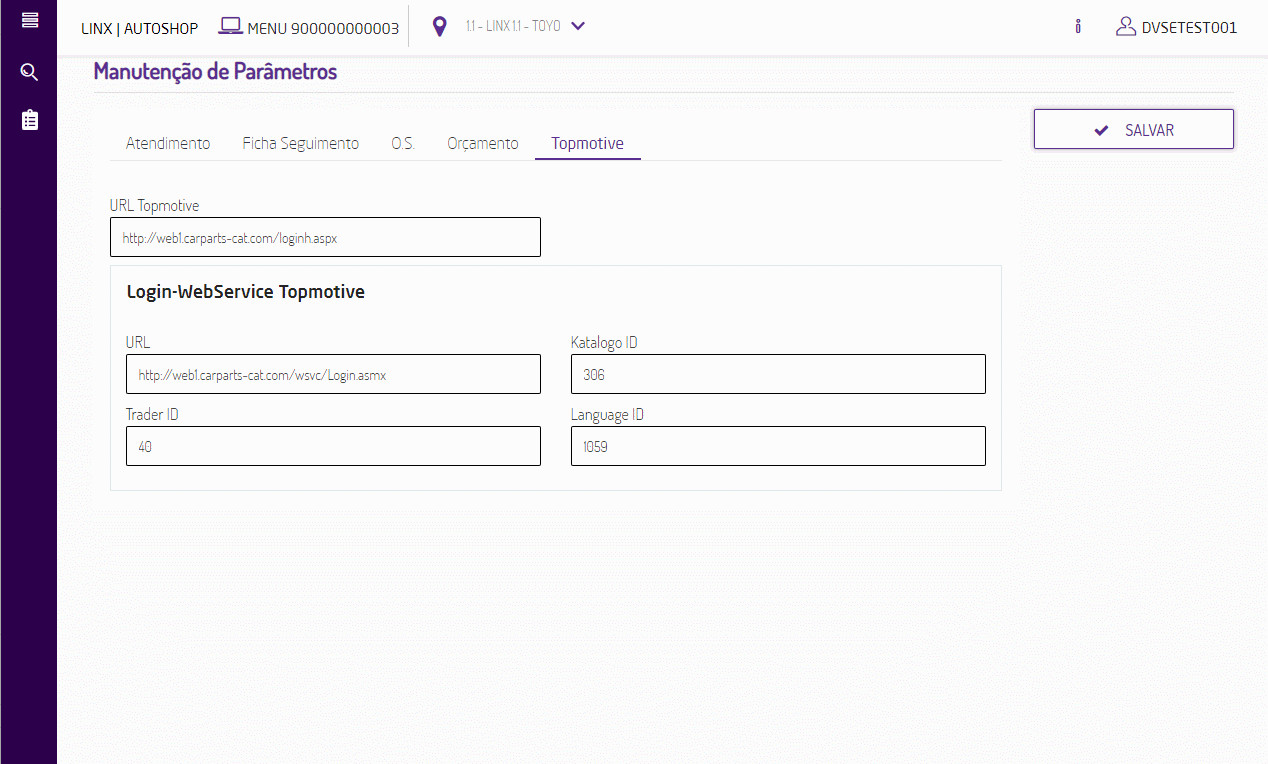Open the Ficha Seguimento tab
The image size is (1268, 764).
click(300, 143)
